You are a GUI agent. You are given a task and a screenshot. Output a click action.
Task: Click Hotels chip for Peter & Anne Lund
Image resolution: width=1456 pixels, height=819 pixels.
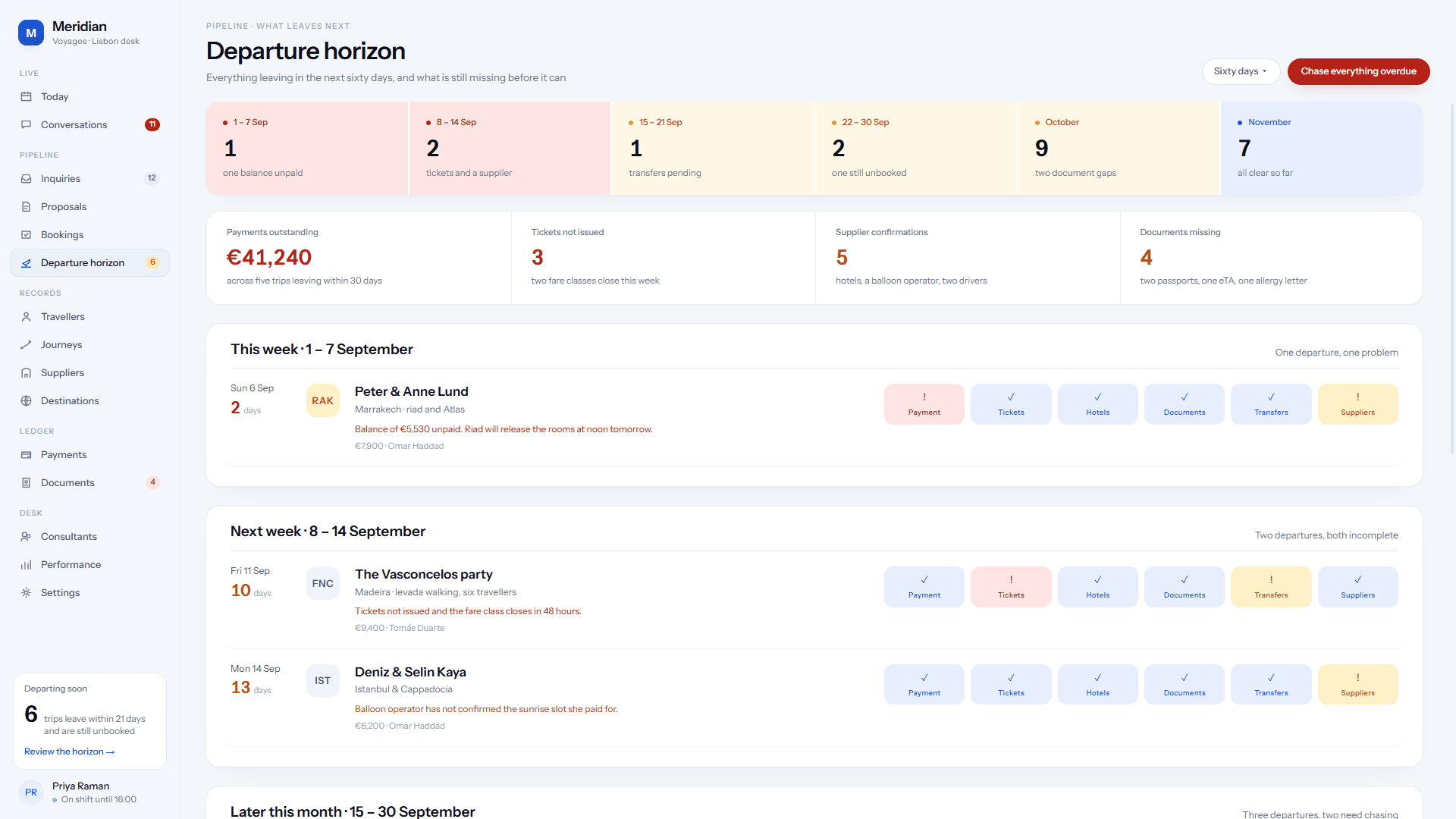(1098, 404)
